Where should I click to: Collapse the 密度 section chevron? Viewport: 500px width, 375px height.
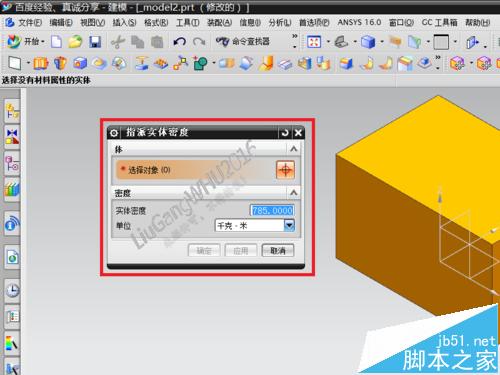293,192
